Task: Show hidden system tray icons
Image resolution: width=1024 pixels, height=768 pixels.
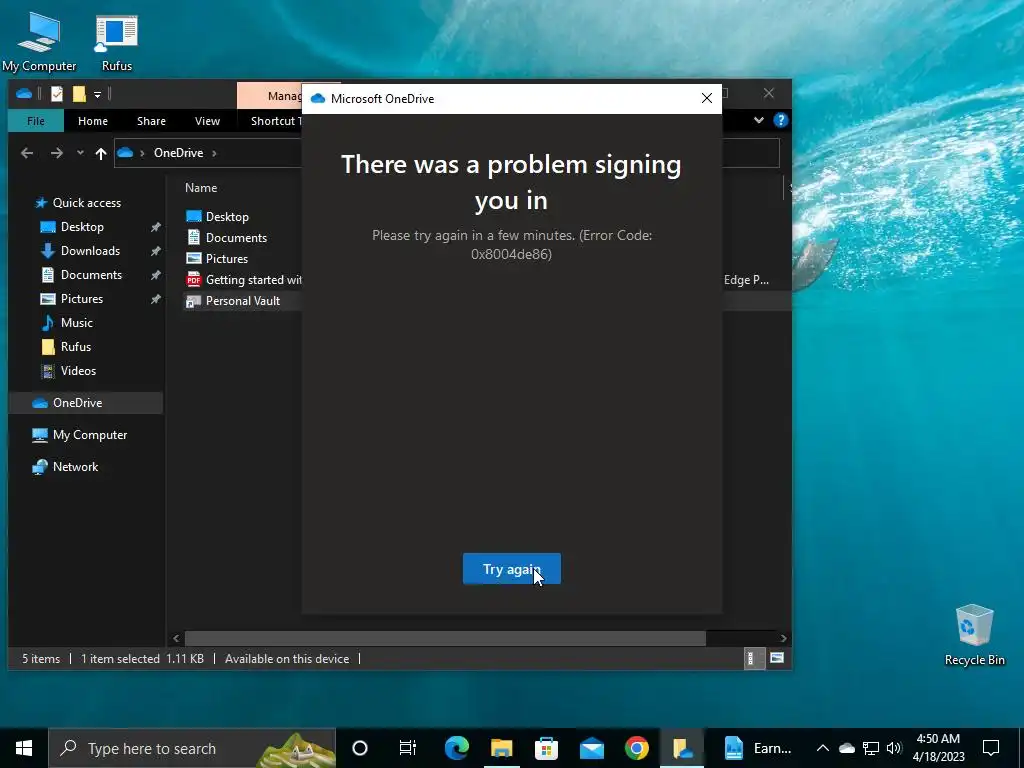Action: click(823, 748)
